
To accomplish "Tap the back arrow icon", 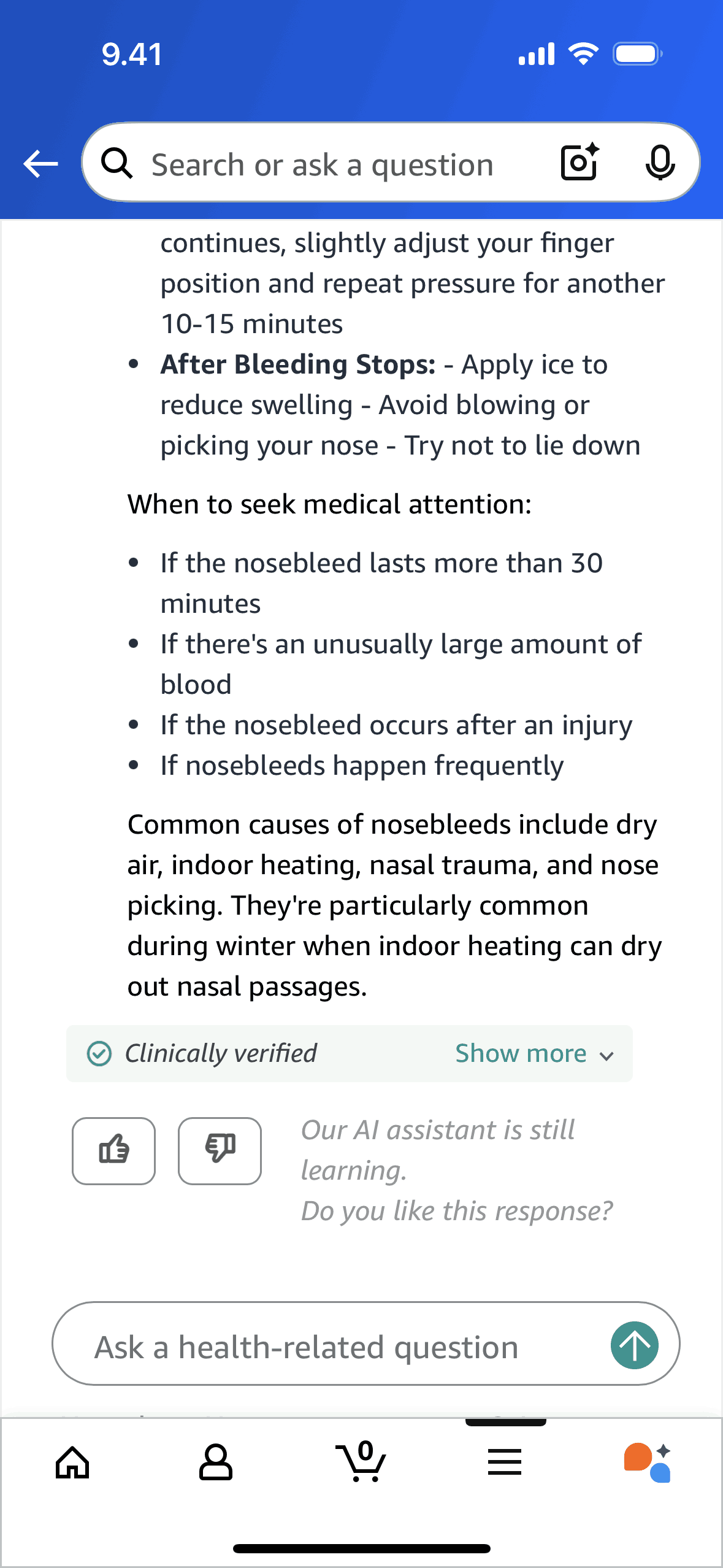I will coord(40,164).
